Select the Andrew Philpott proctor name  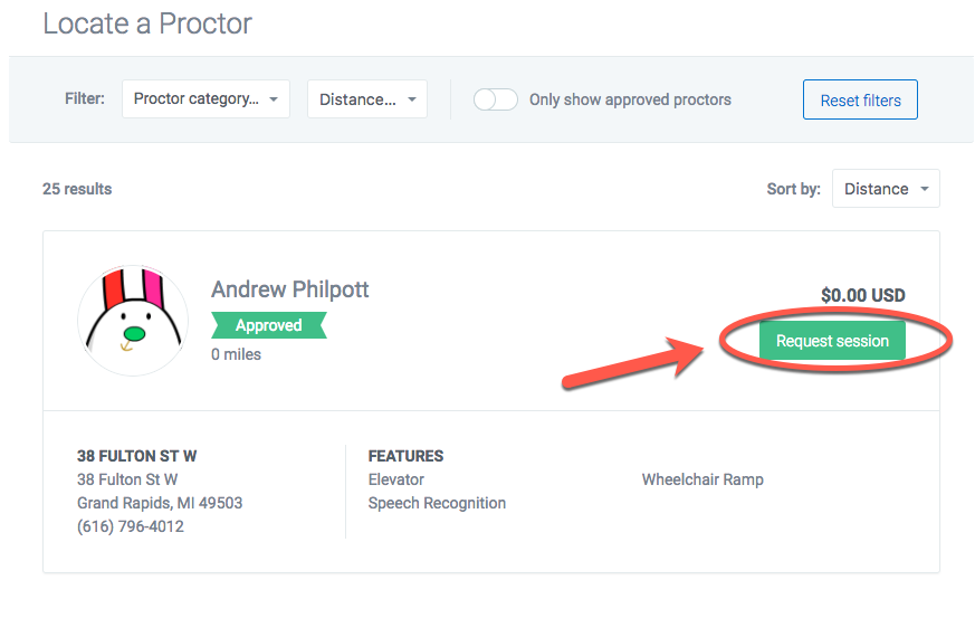(x=290, y=290)
